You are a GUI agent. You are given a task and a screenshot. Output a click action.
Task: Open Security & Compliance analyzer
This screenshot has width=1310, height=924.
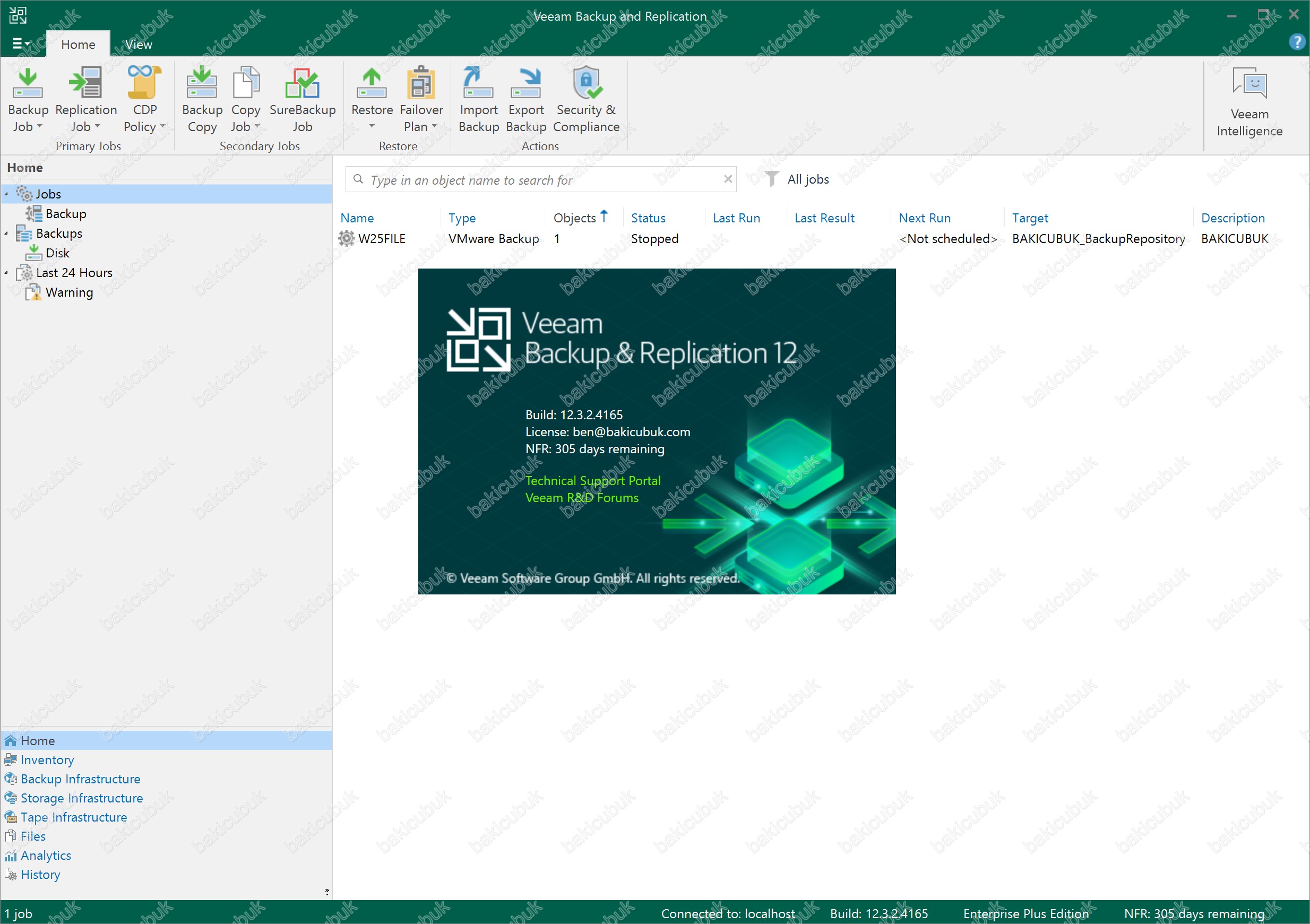point(586,84)
